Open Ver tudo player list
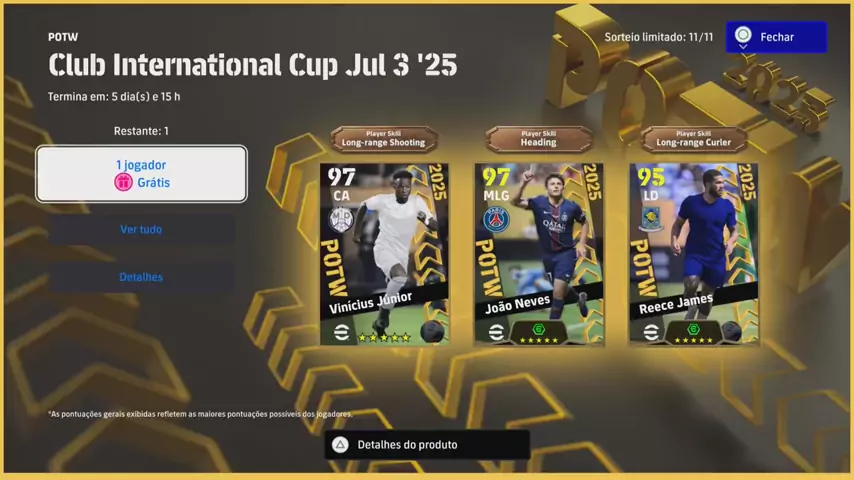This screenshot has width=854, height=480. point(142,229)
